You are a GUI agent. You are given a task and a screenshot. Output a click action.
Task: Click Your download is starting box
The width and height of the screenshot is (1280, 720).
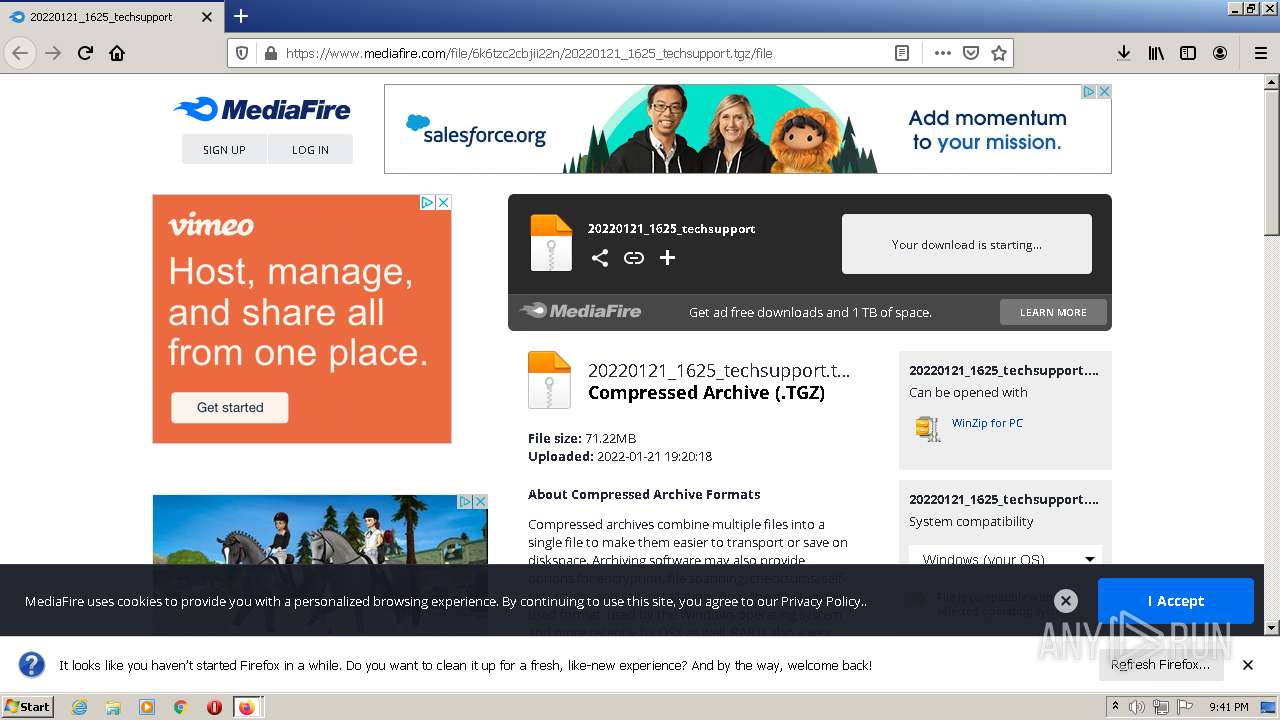(x=966, y=244)
